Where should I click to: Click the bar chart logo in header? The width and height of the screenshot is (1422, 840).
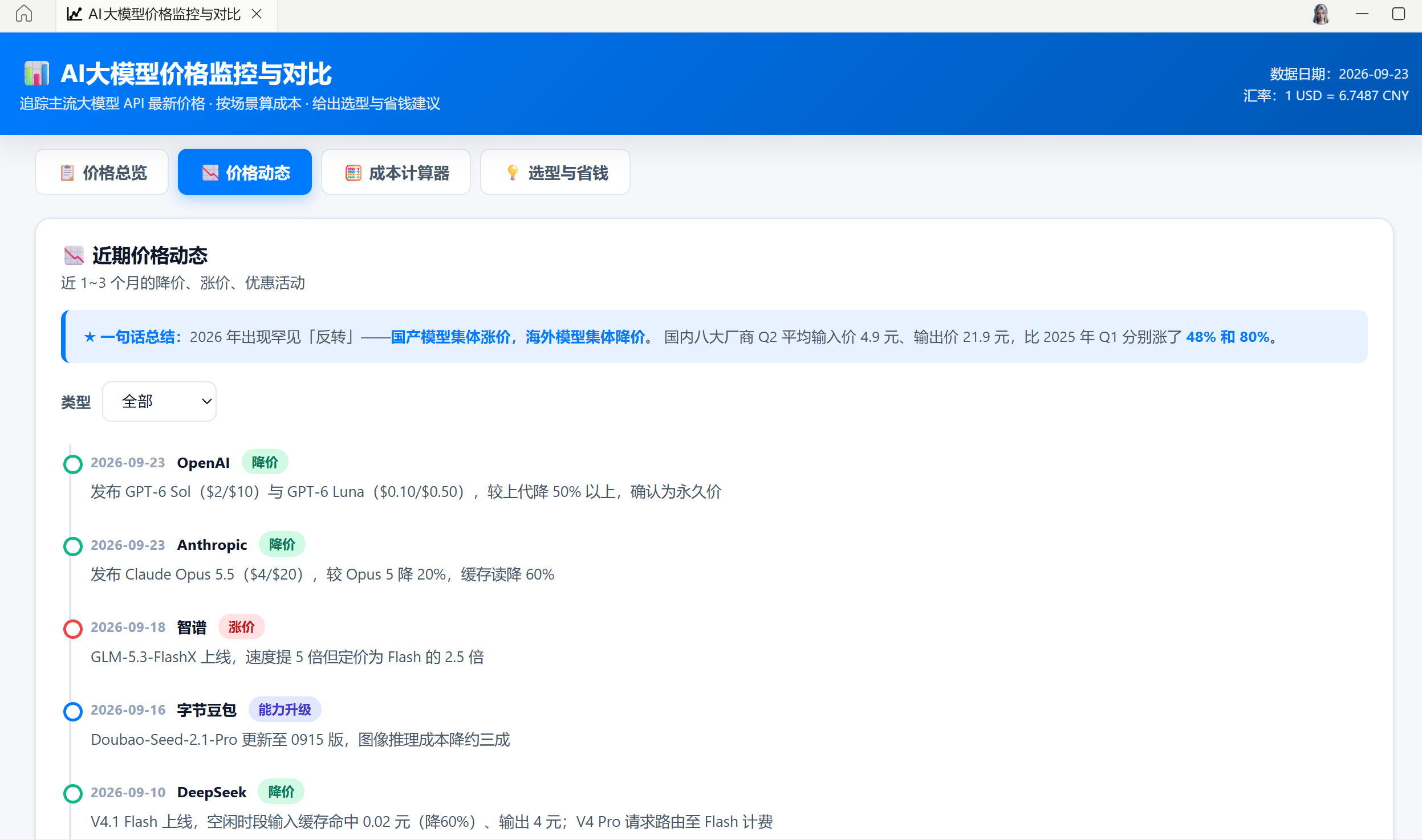pos(36,74)
